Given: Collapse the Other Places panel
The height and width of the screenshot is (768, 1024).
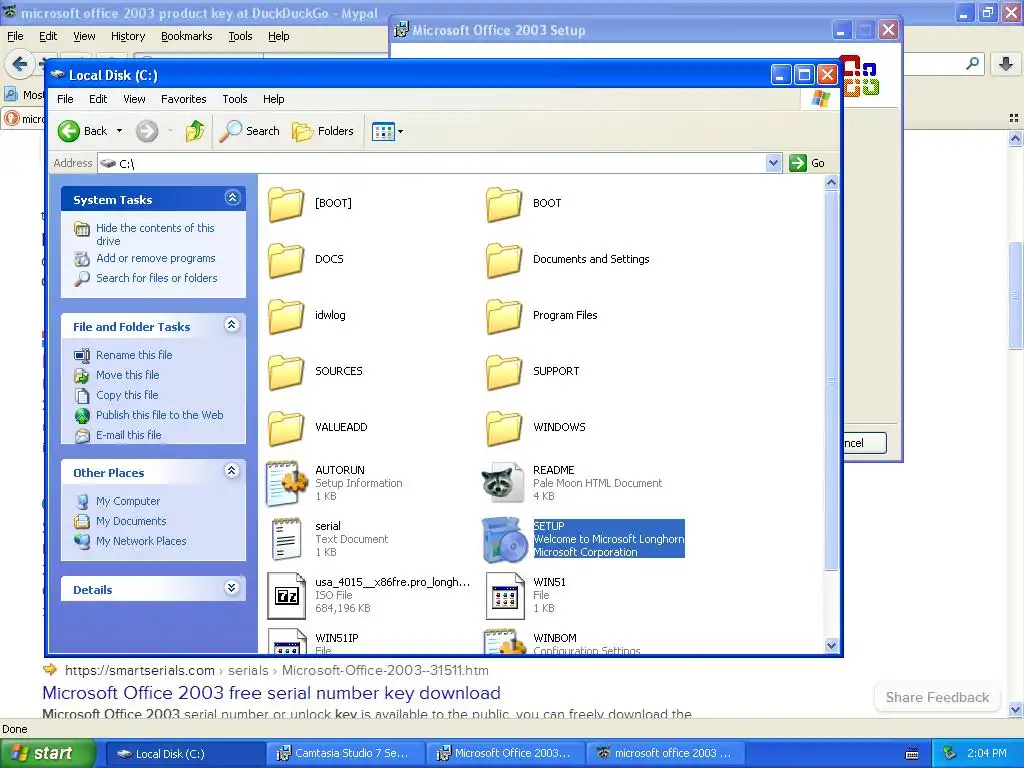Looking at the screenshot, I should click(x=232, y=471).
